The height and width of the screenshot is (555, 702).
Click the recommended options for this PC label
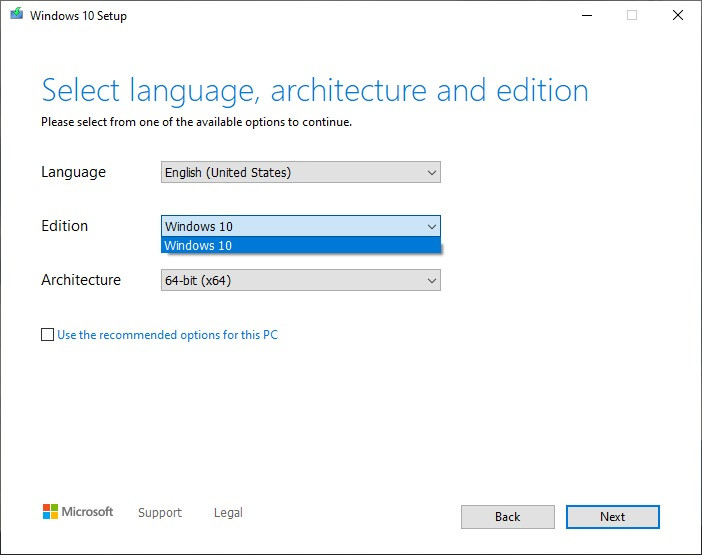(x=167, y=335)
